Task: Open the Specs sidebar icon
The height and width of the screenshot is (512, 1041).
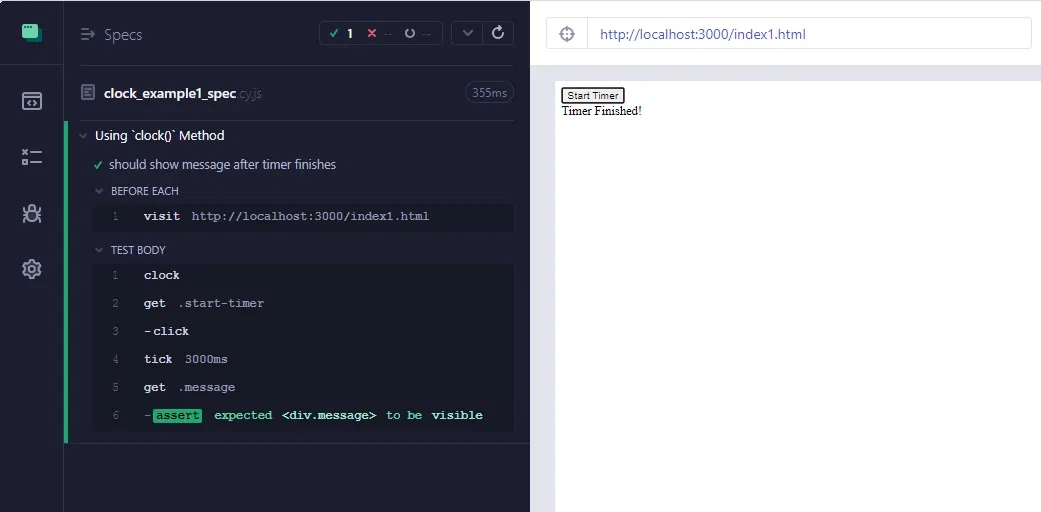Action: point(31,101)
